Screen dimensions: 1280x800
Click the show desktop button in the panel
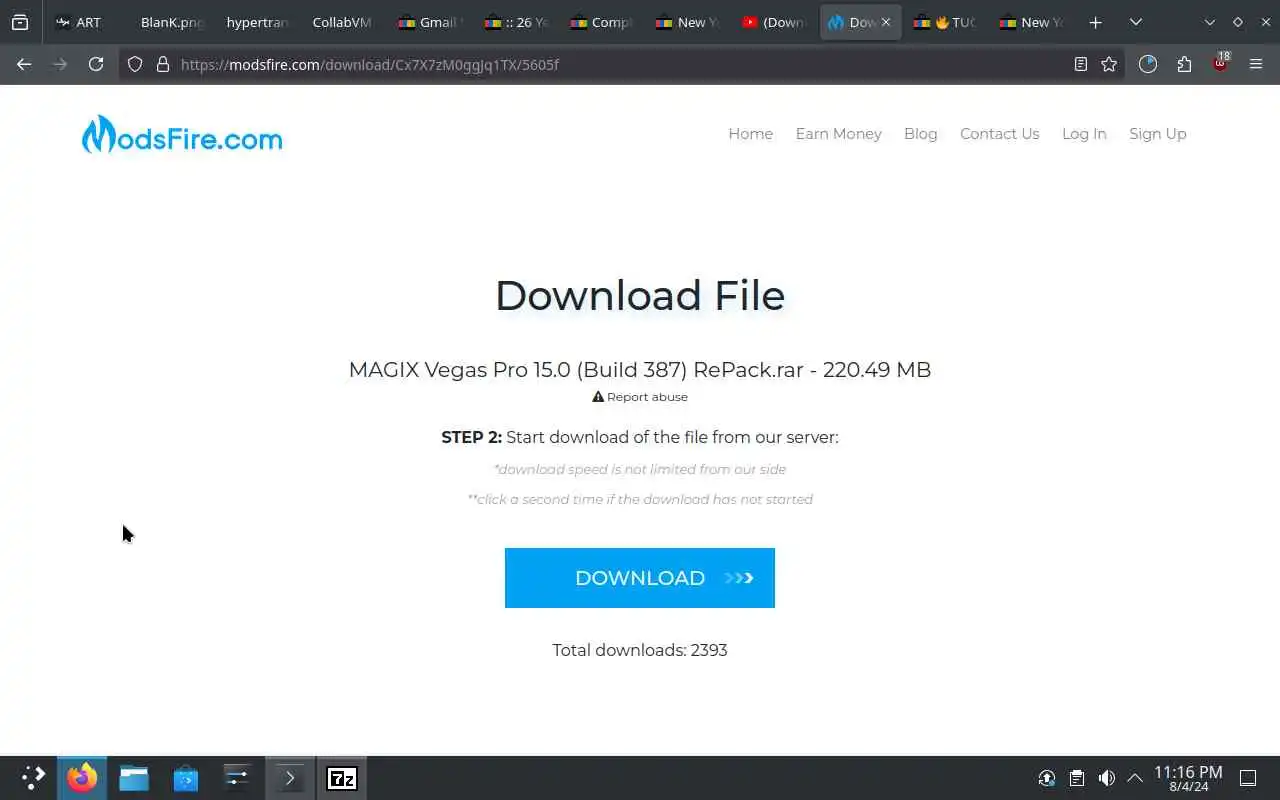coord(1248,778)
